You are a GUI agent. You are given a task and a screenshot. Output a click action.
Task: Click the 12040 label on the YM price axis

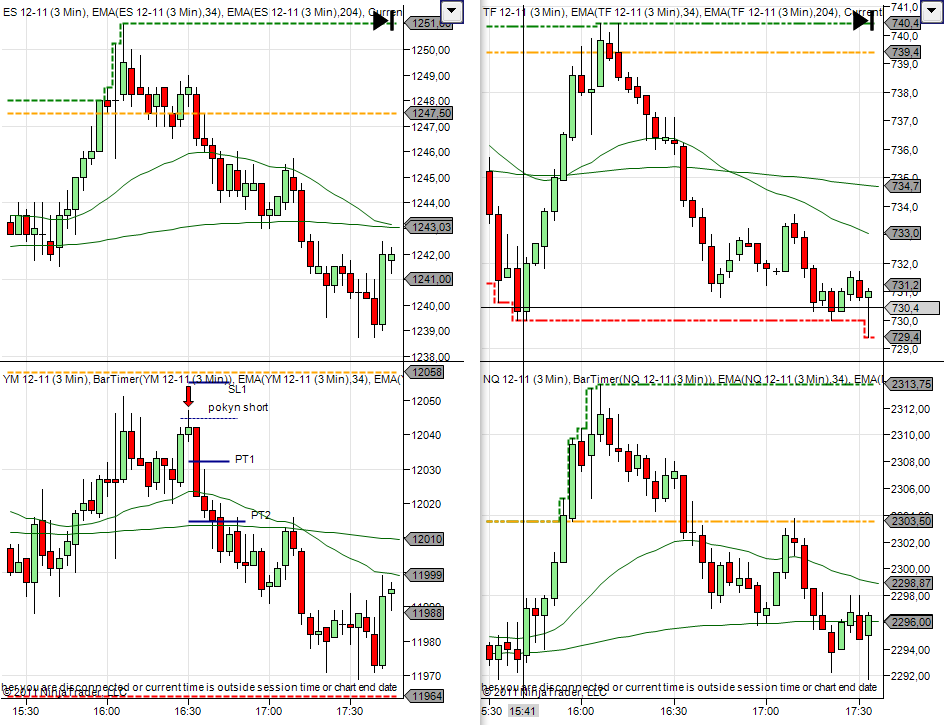click(x=426, y=435)
